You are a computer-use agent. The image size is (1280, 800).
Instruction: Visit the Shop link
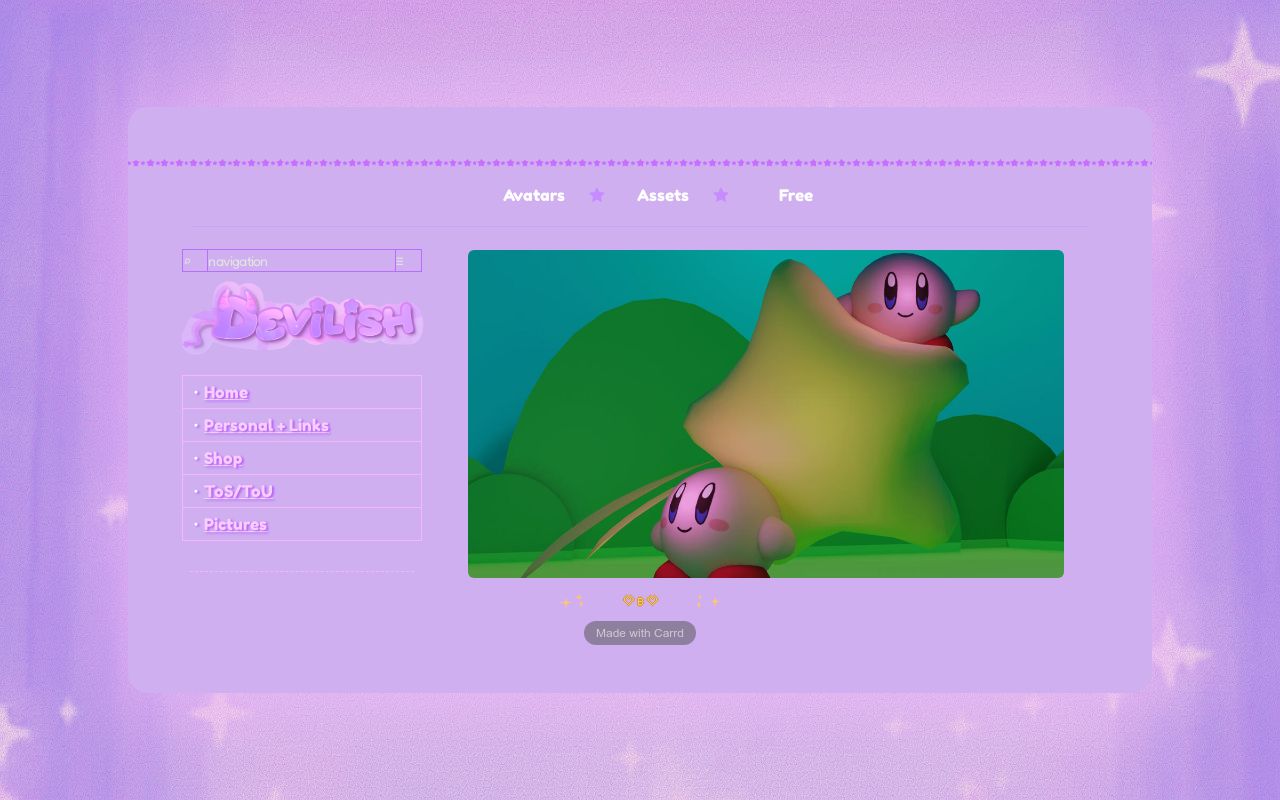[x=223, y=458]
